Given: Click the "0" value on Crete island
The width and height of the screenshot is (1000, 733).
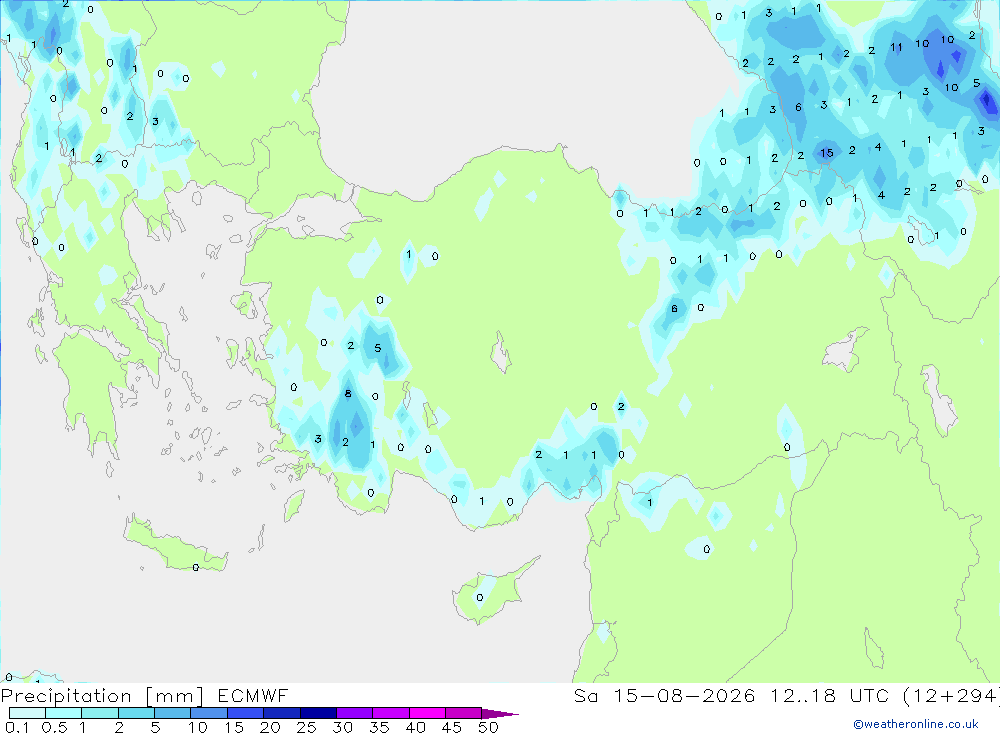Looking at the screenshot, I should [195, 568].
